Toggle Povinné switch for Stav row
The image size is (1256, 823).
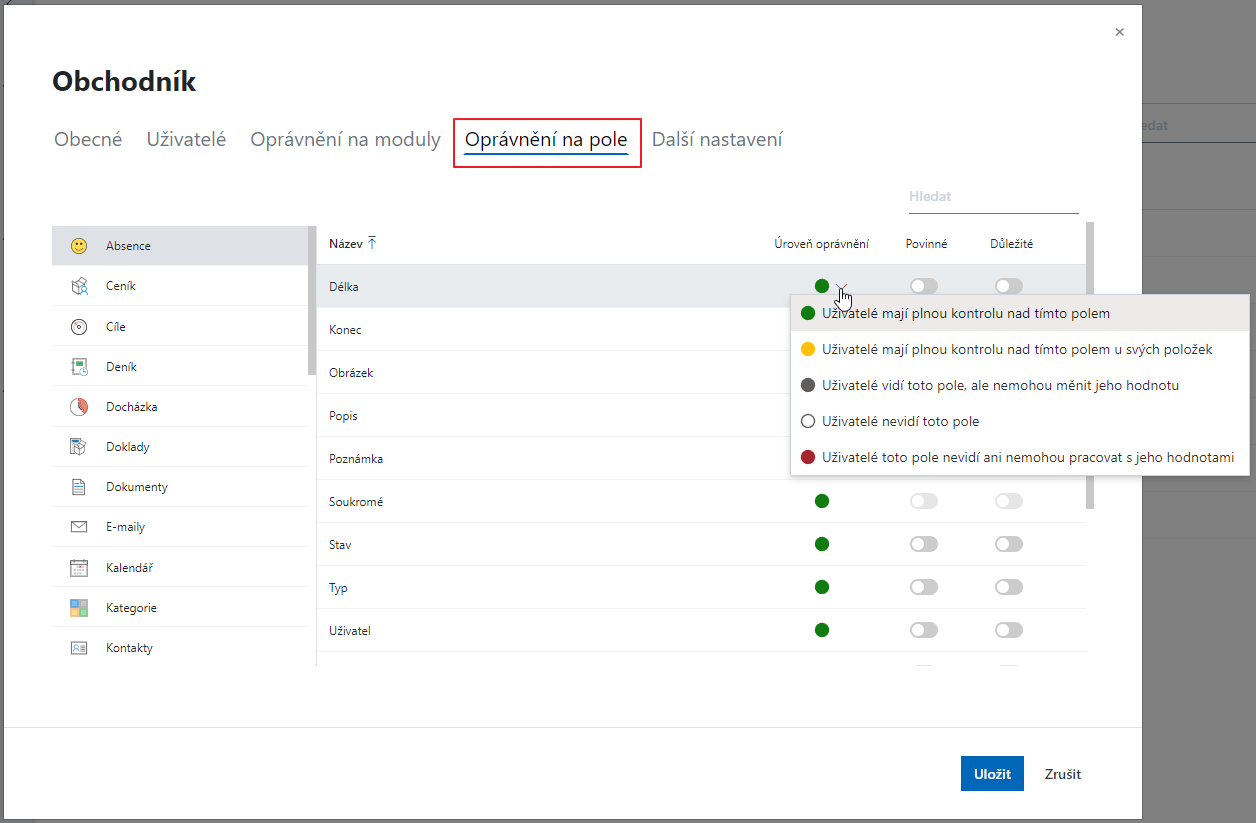click(924, 544)
